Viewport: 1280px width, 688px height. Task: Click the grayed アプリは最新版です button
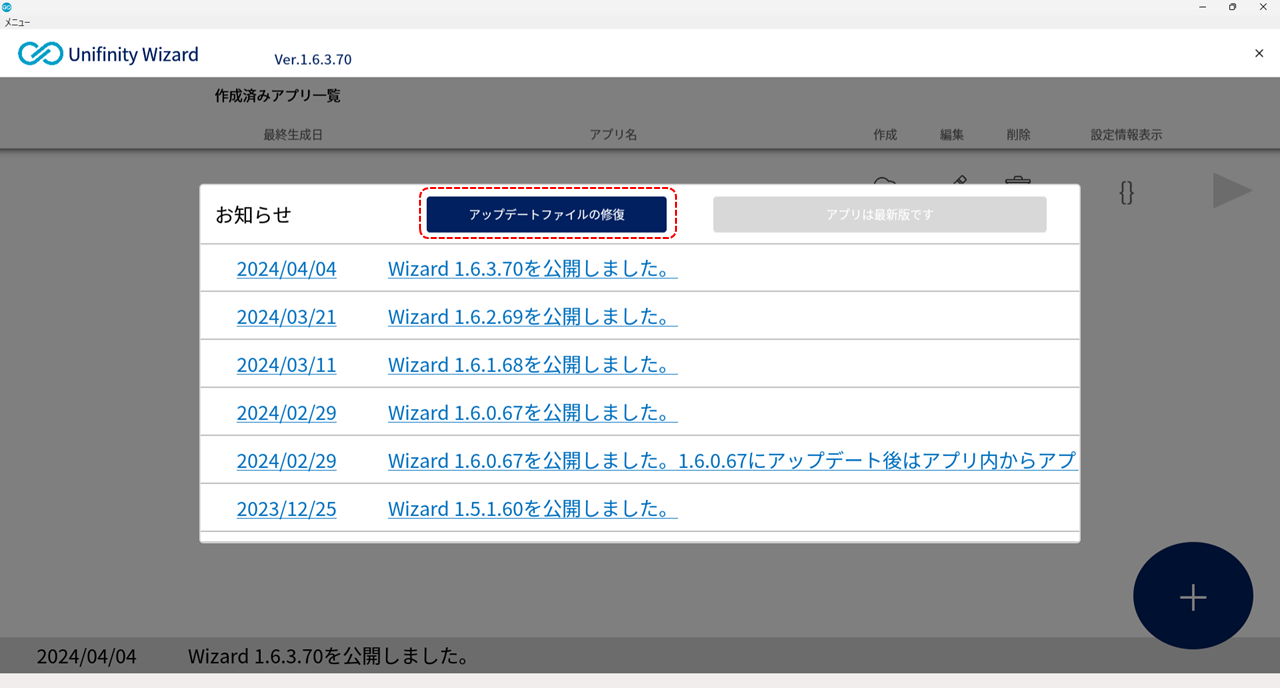[x=880, y=214]
